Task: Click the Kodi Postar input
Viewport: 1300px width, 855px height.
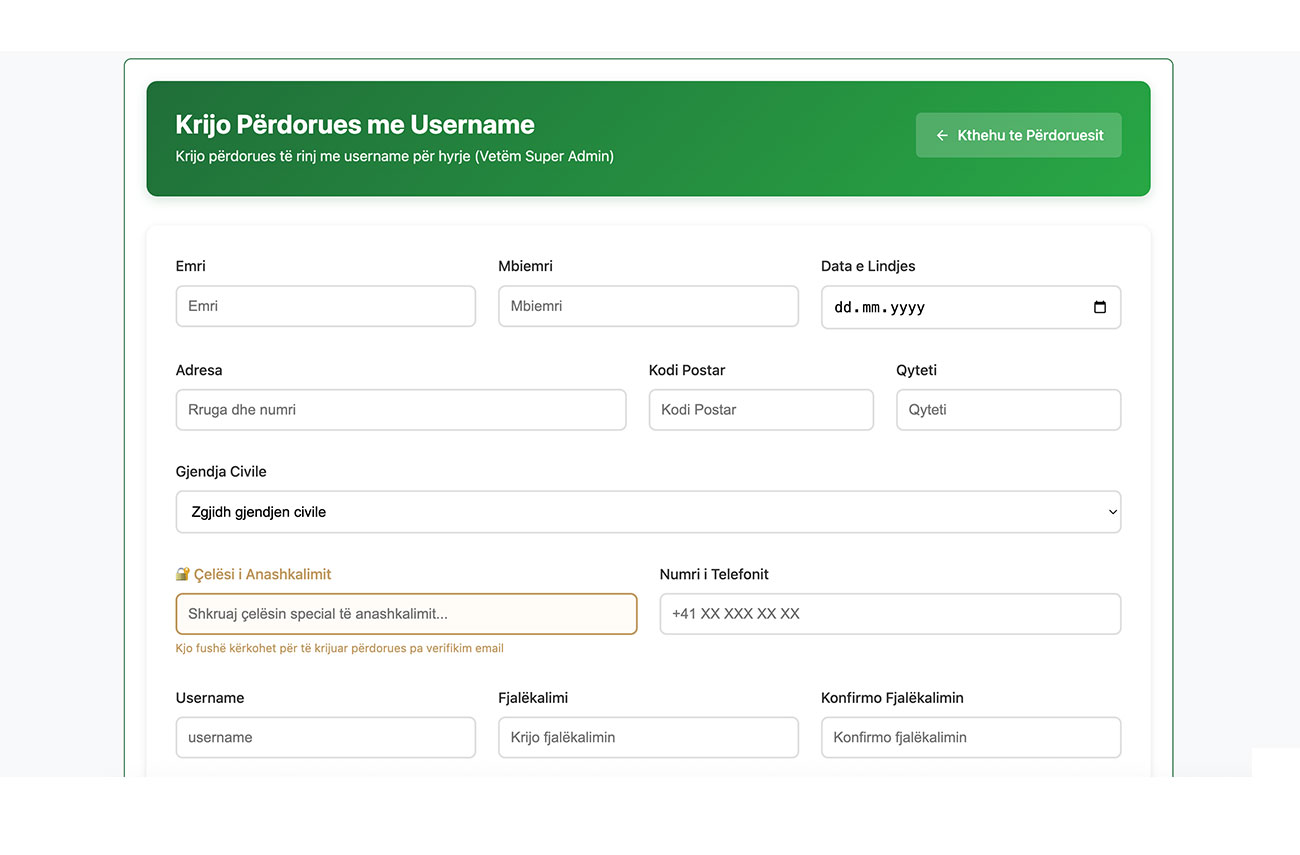Action: (x=760, y=410)
